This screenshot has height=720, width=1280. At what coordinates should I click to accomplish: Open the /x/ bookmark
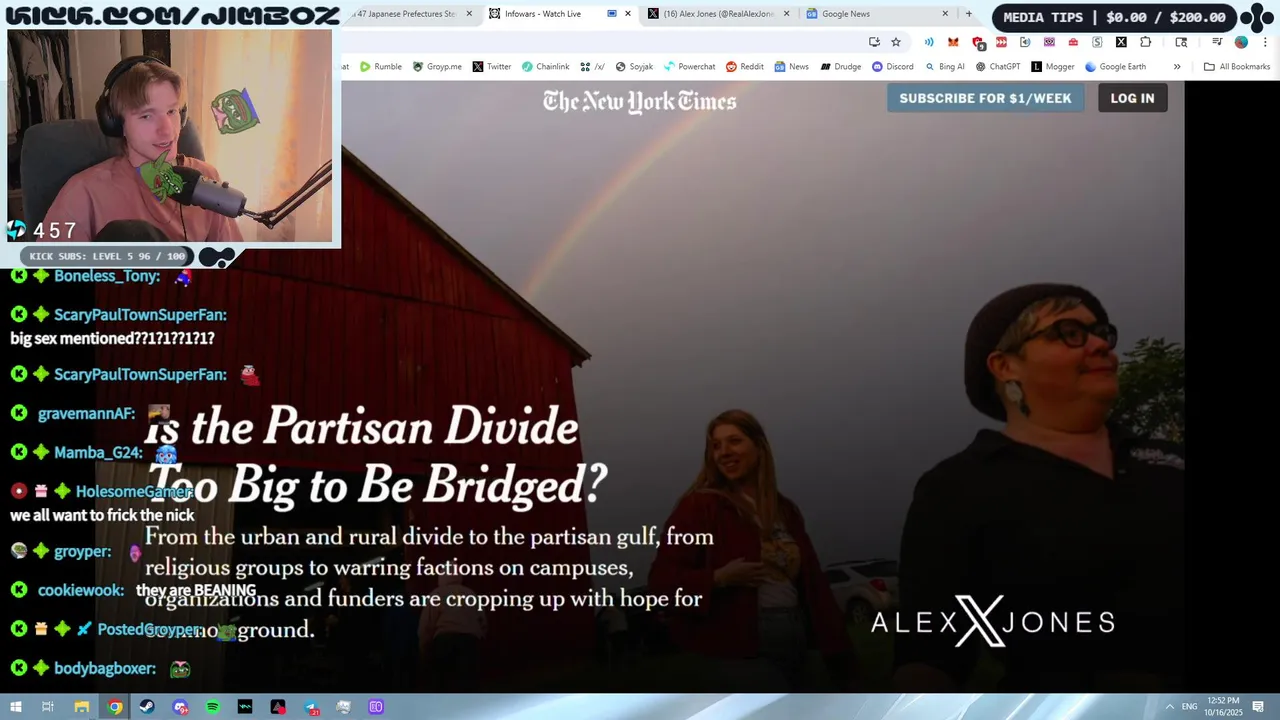592,67
